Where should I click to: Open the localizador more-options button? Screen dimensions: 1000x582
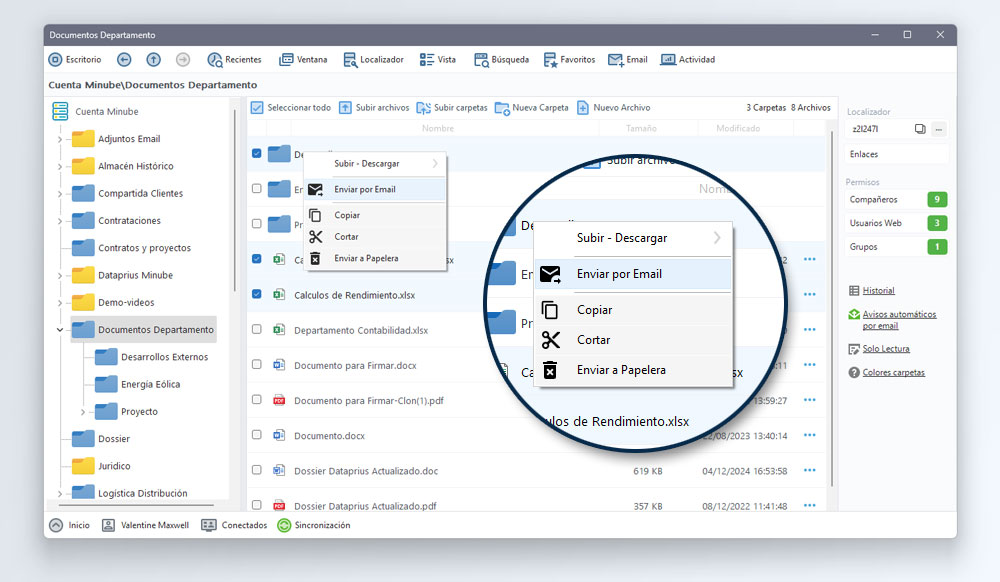[x=939, y=129]
